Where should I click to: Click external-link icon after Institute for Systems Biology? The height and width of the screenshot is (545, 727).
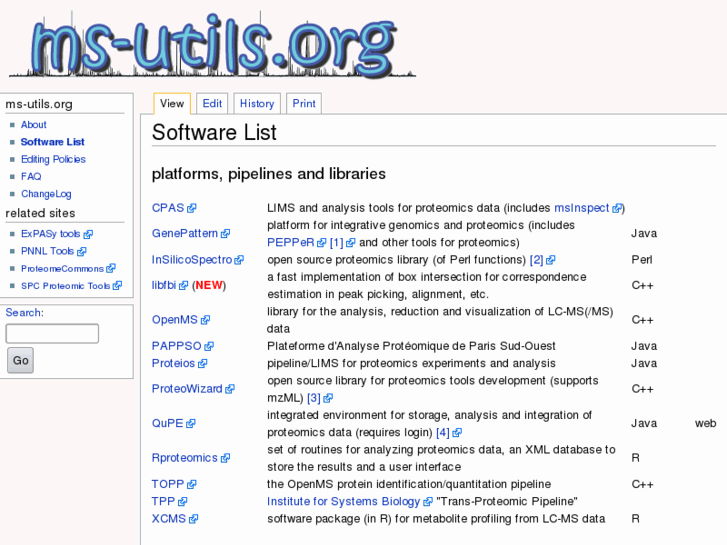(427, 502)
